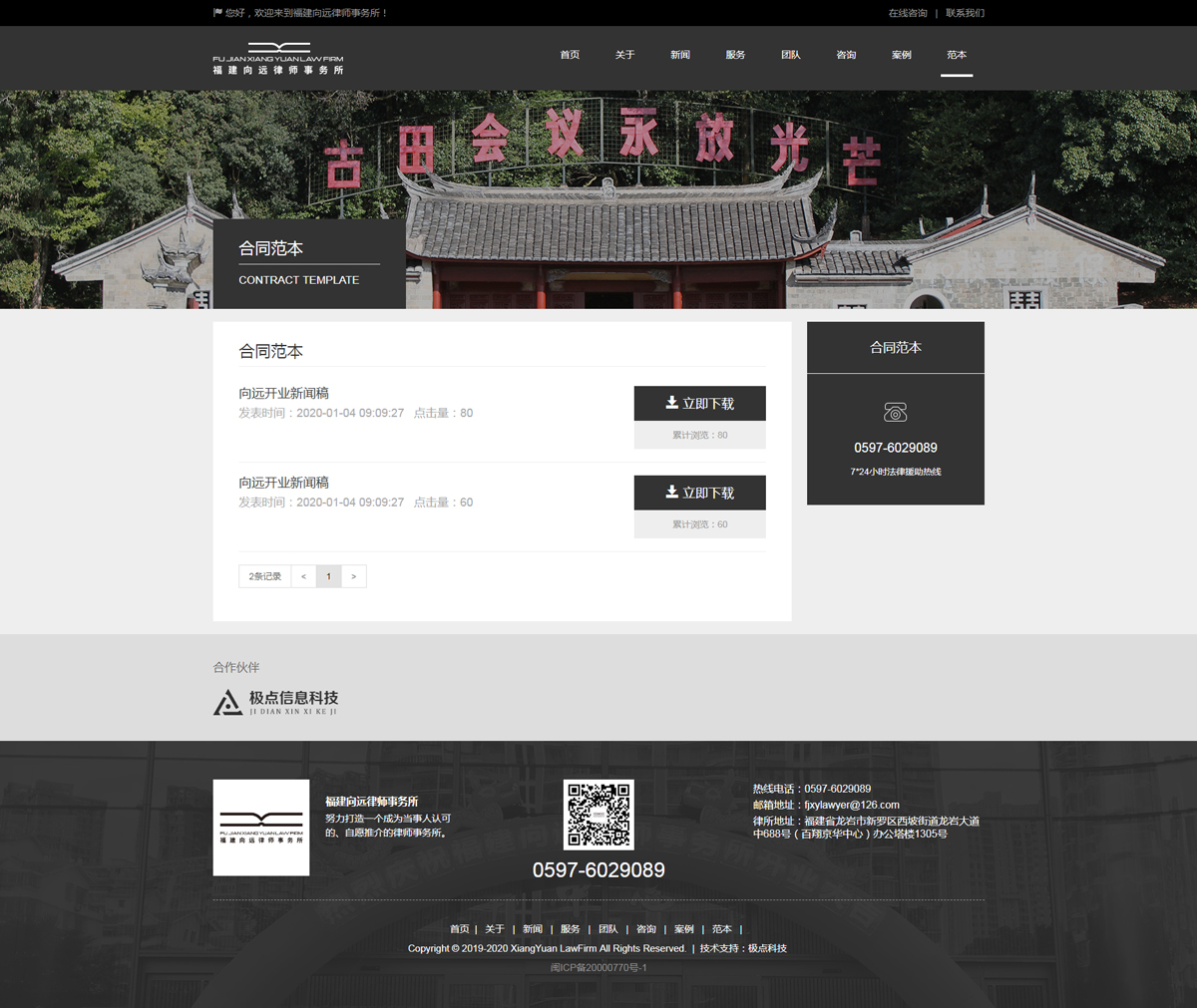
Task: Download the first 向远开业新闻稿 document
Action: pyautogui.click(x=699, y=404)
